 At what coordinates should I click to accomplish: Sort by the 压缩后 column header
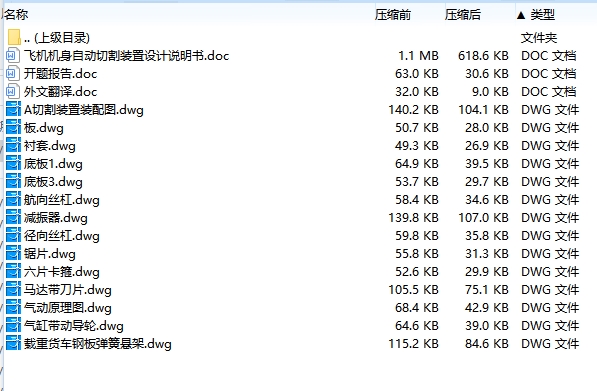click(x=463, y=15)
